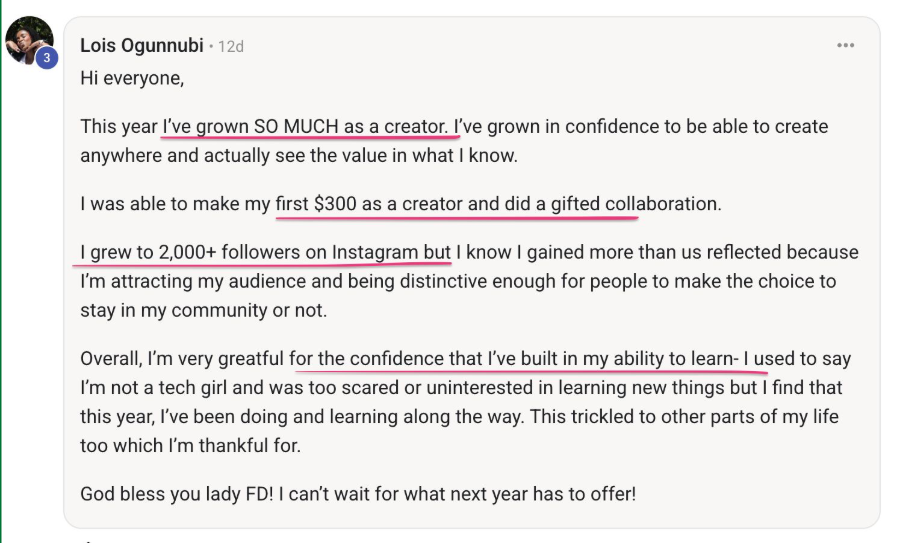Click Lois Ogunnubi's profile picture

coord(27,39)
